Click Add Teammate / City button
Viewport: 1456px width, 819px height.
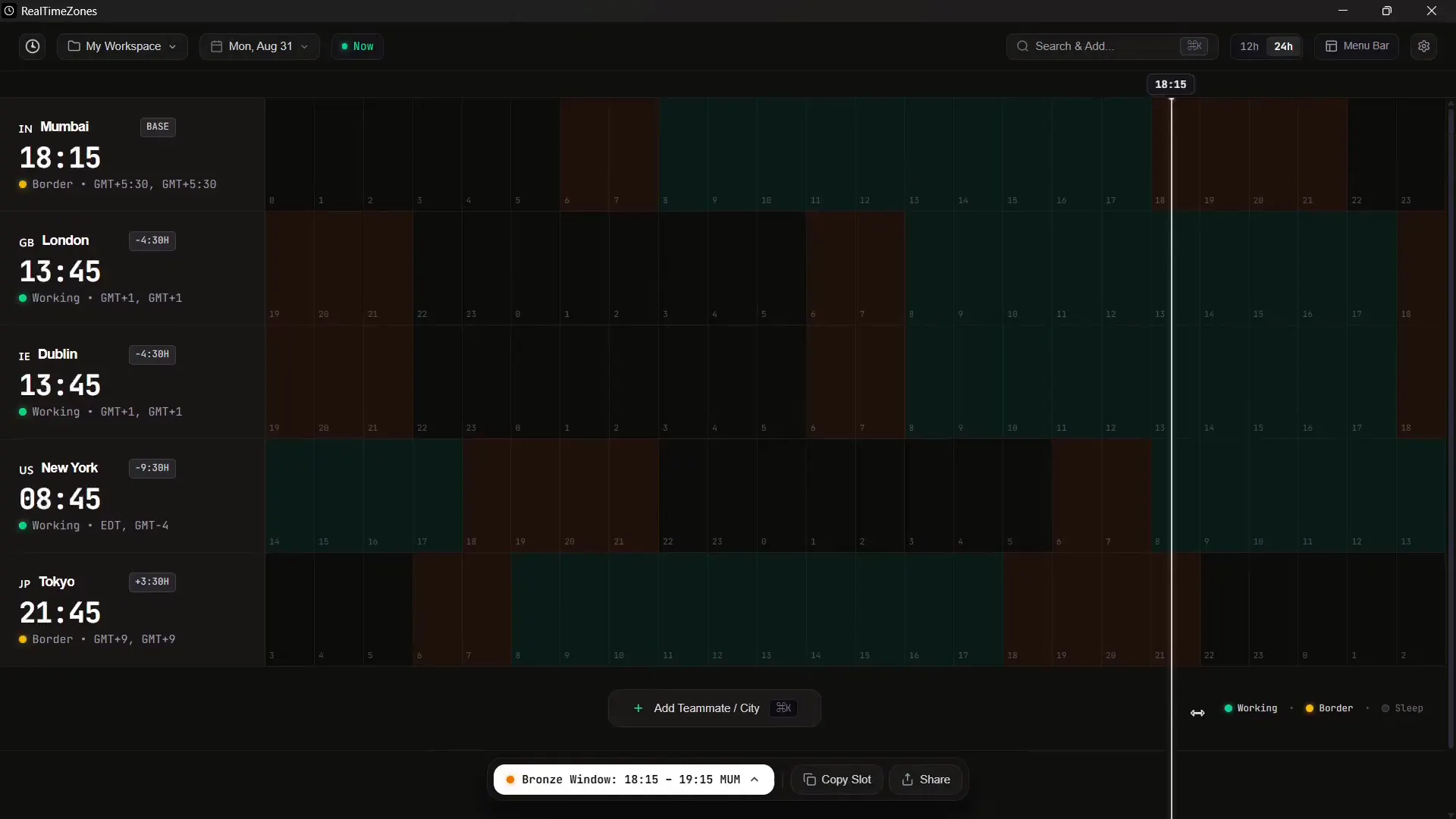coord(714,708)
